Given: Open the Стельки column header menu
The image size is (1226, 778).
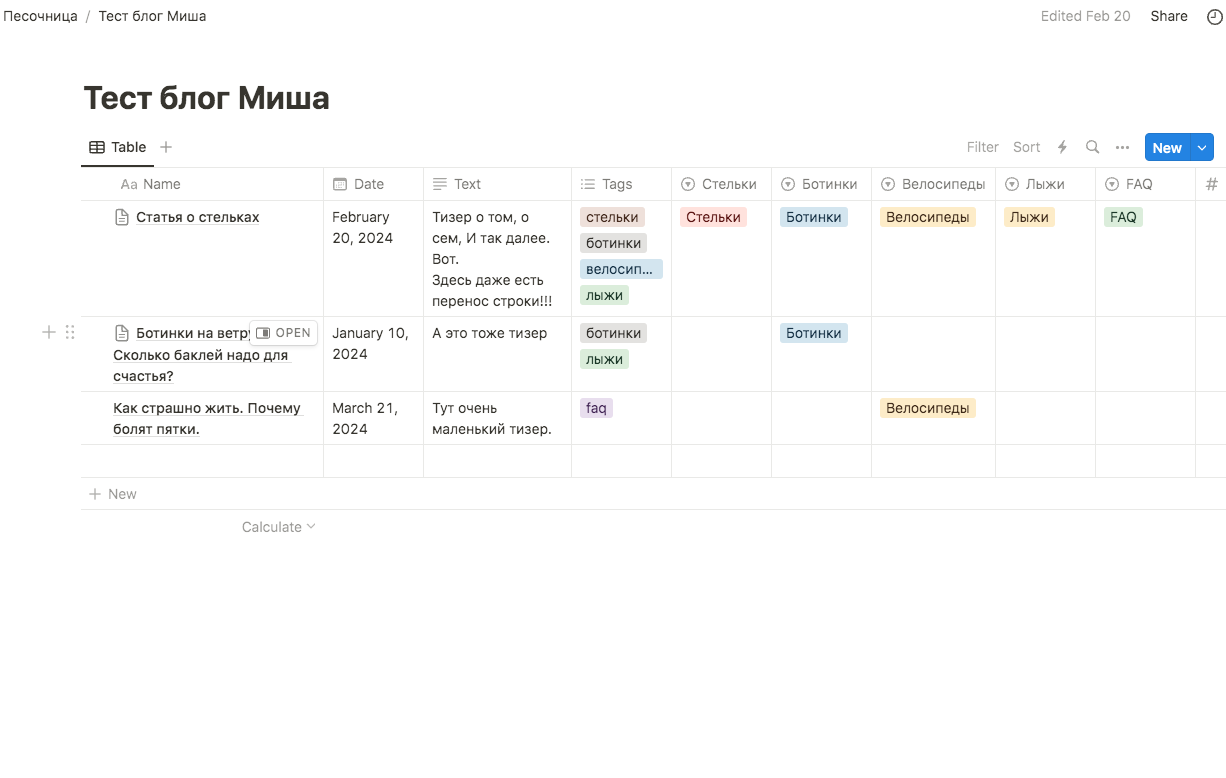Looking at the screenshot, I should click(720, 184).
